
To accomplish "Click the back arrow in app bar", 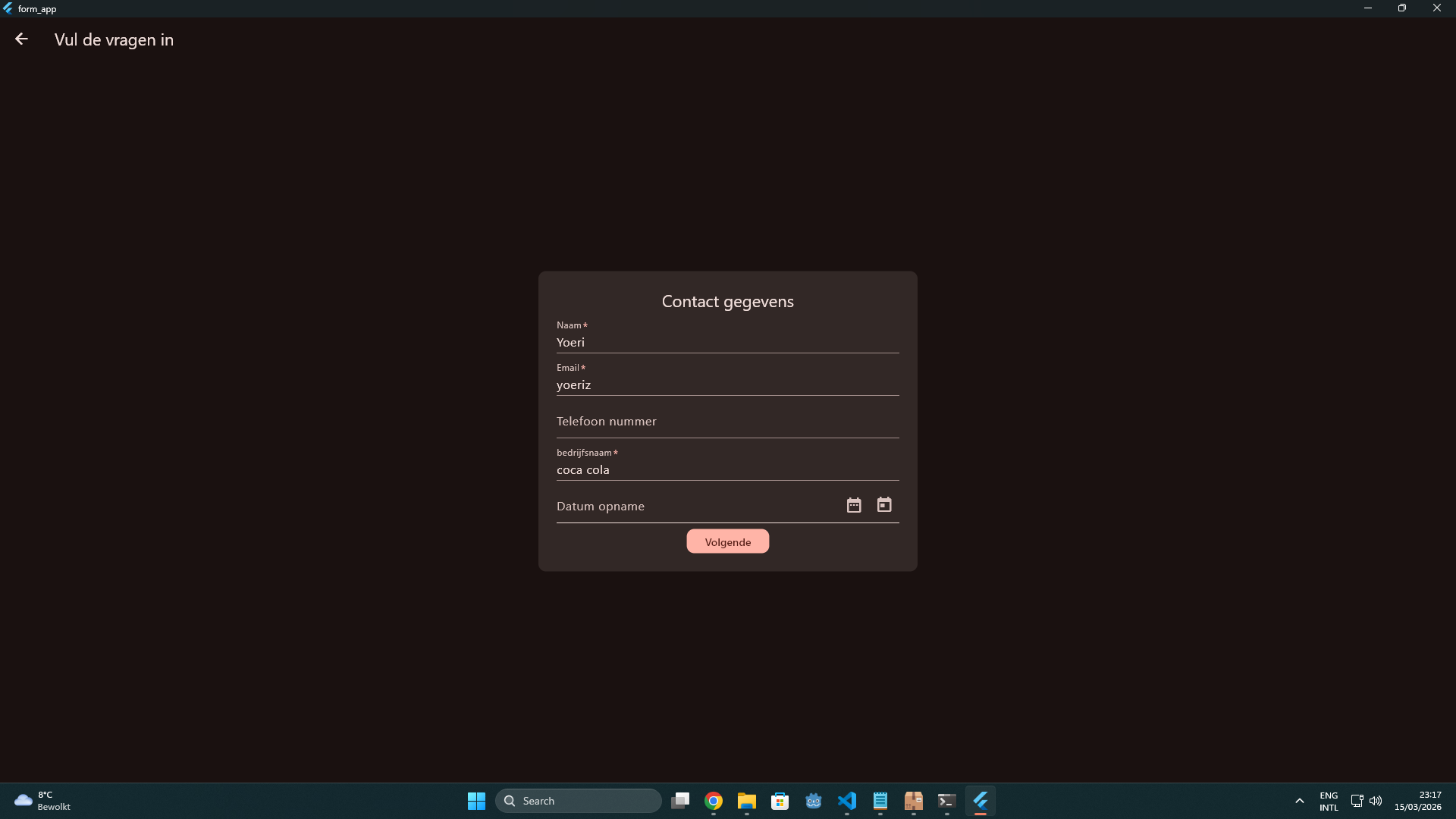I will point(21,39).
